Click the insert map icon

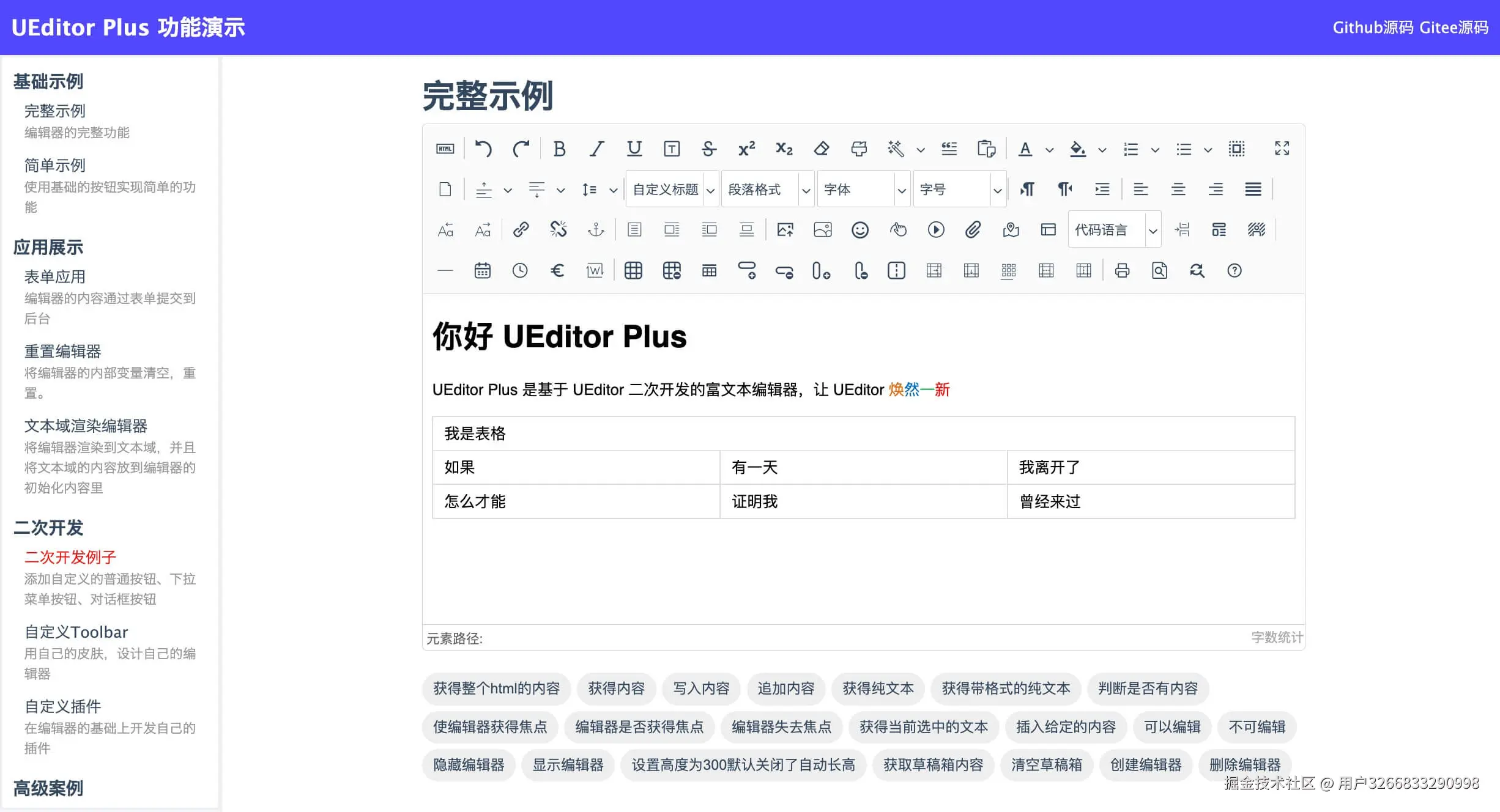[1011, 230]
